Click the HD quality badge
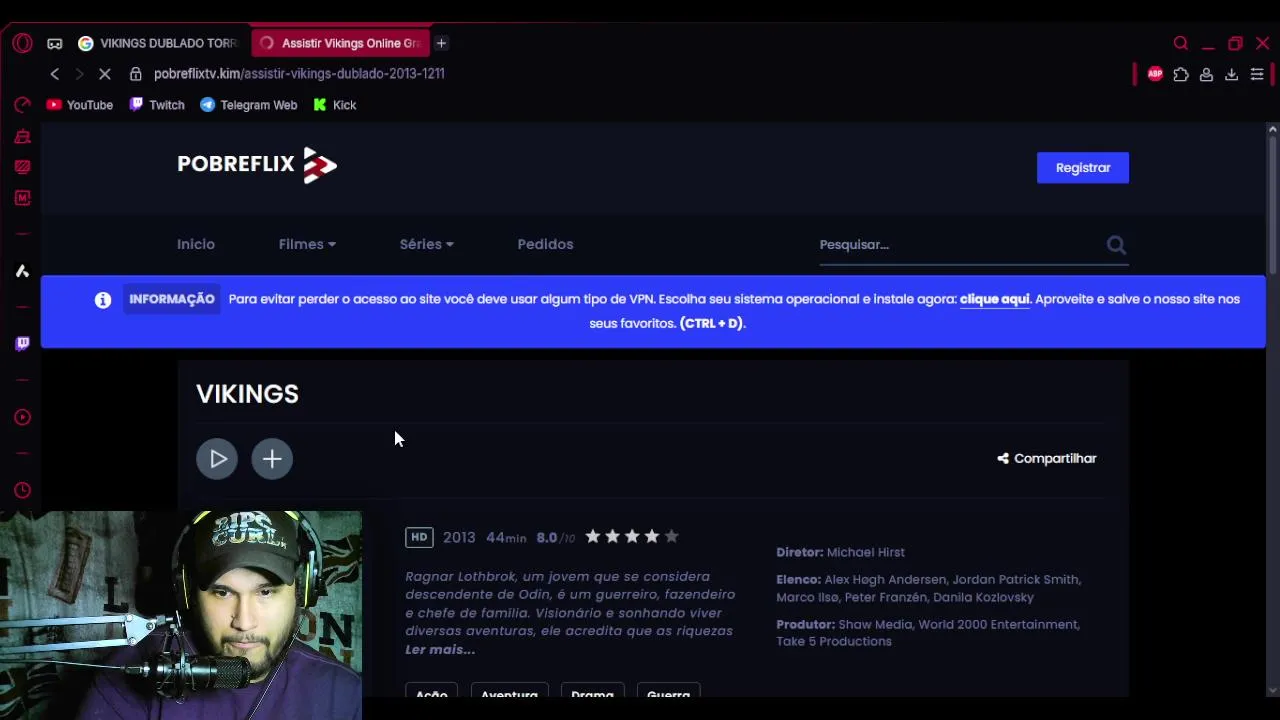 coord(419,537)
